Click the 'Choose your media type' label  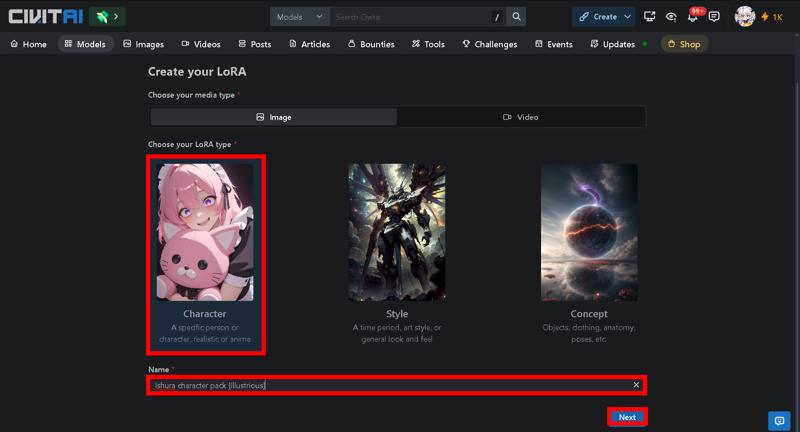191,95
